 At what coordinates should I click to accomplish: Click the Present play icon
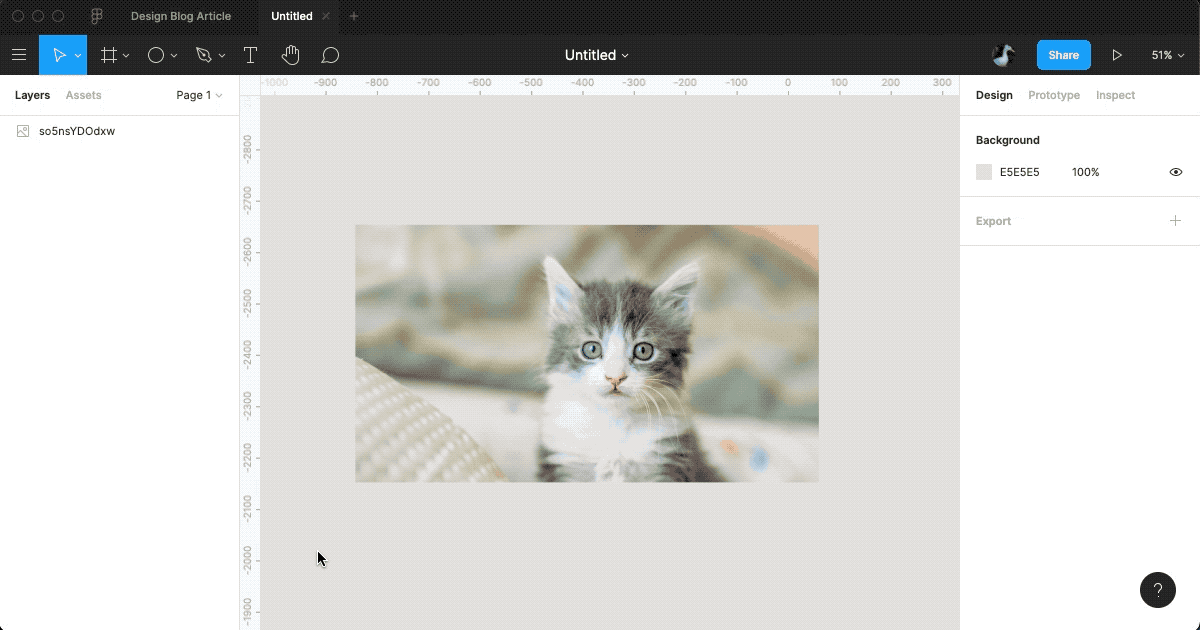(1117, 55)
